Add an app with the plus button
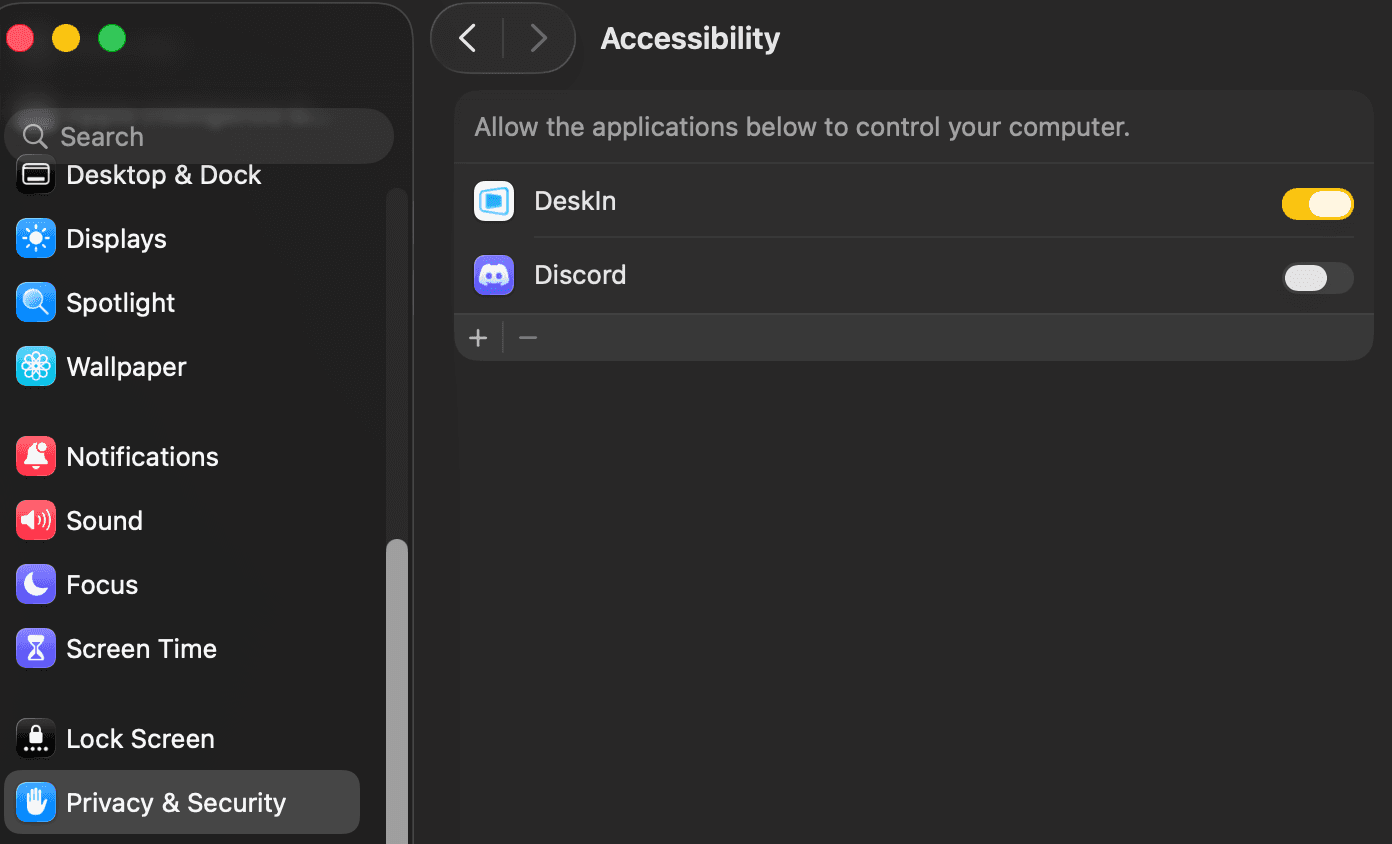The height and width of the screenshot is (844, 1392). [478, 337]
